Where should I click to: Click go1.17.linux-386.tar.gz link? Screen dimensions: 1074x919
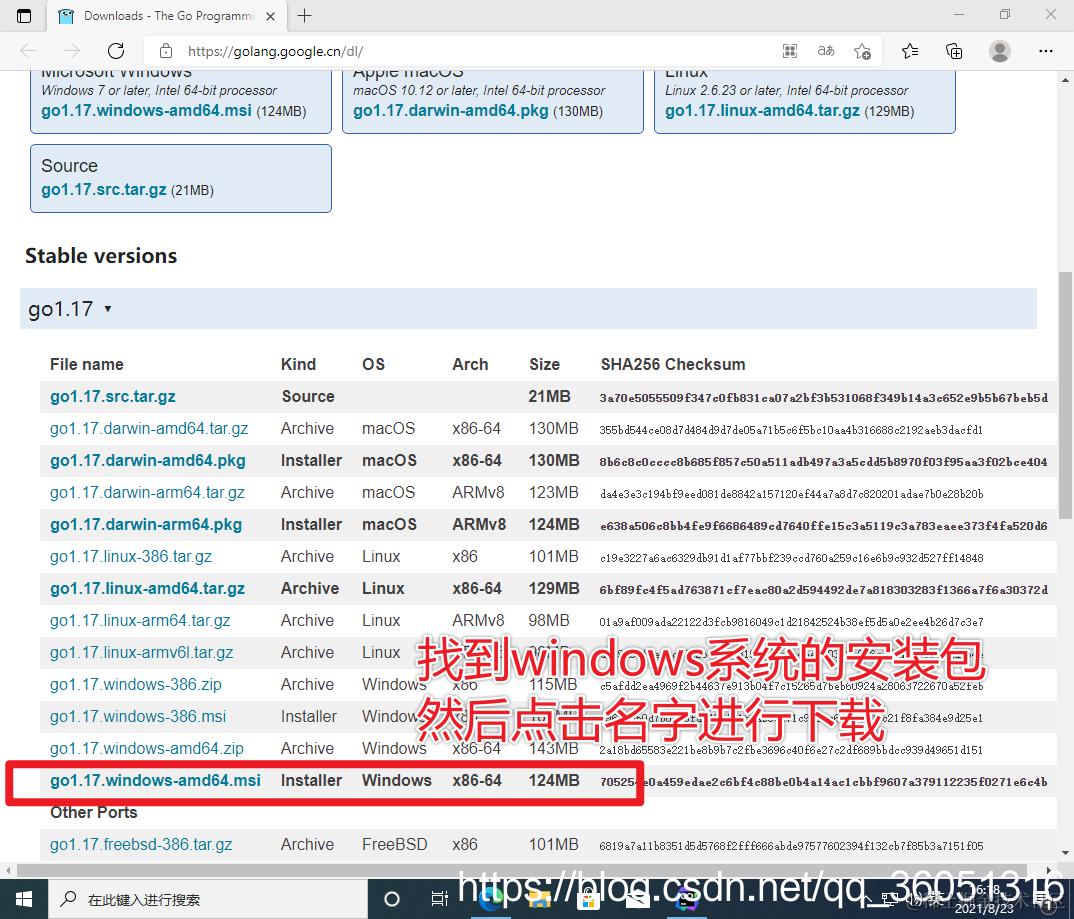pyautogui.click(x=131, y=557)
